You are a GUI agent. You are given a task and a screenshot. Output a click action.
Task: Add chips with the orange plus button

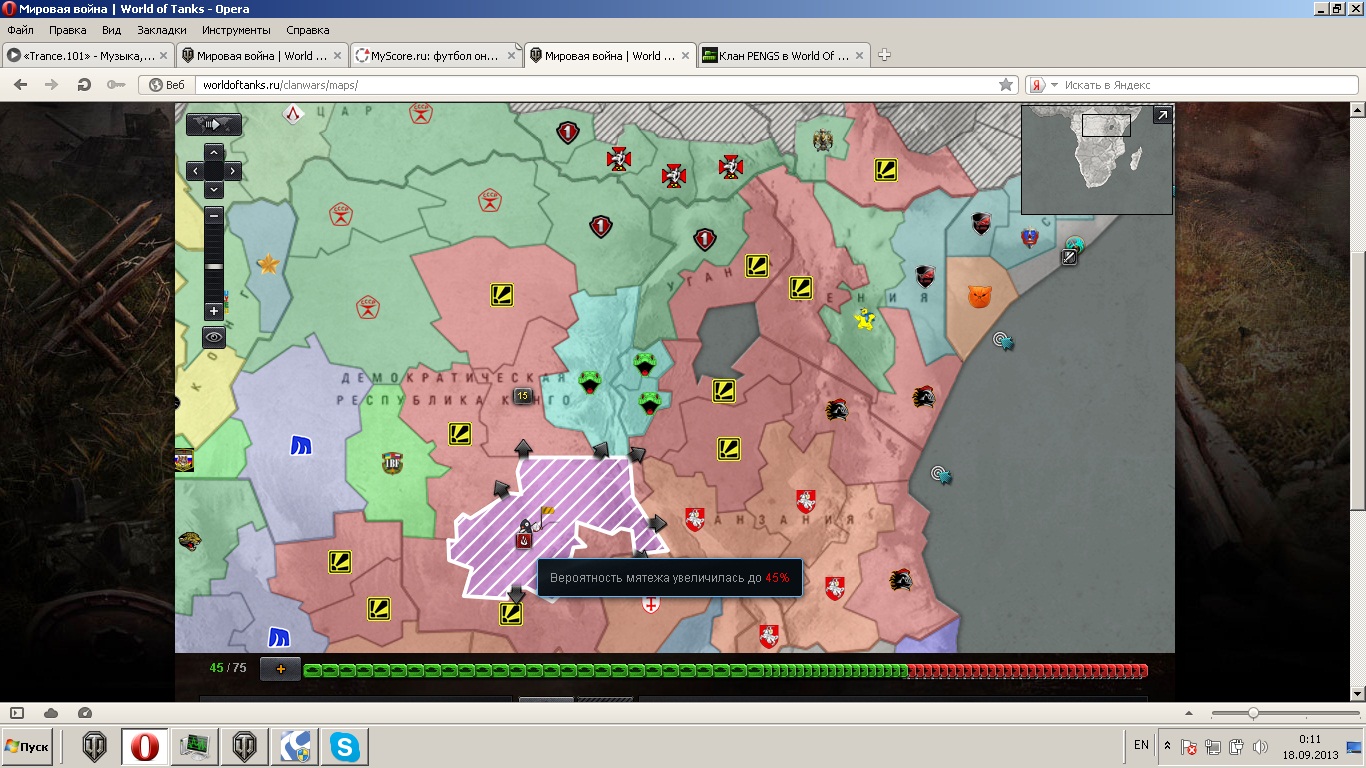[x=280, y=669]
